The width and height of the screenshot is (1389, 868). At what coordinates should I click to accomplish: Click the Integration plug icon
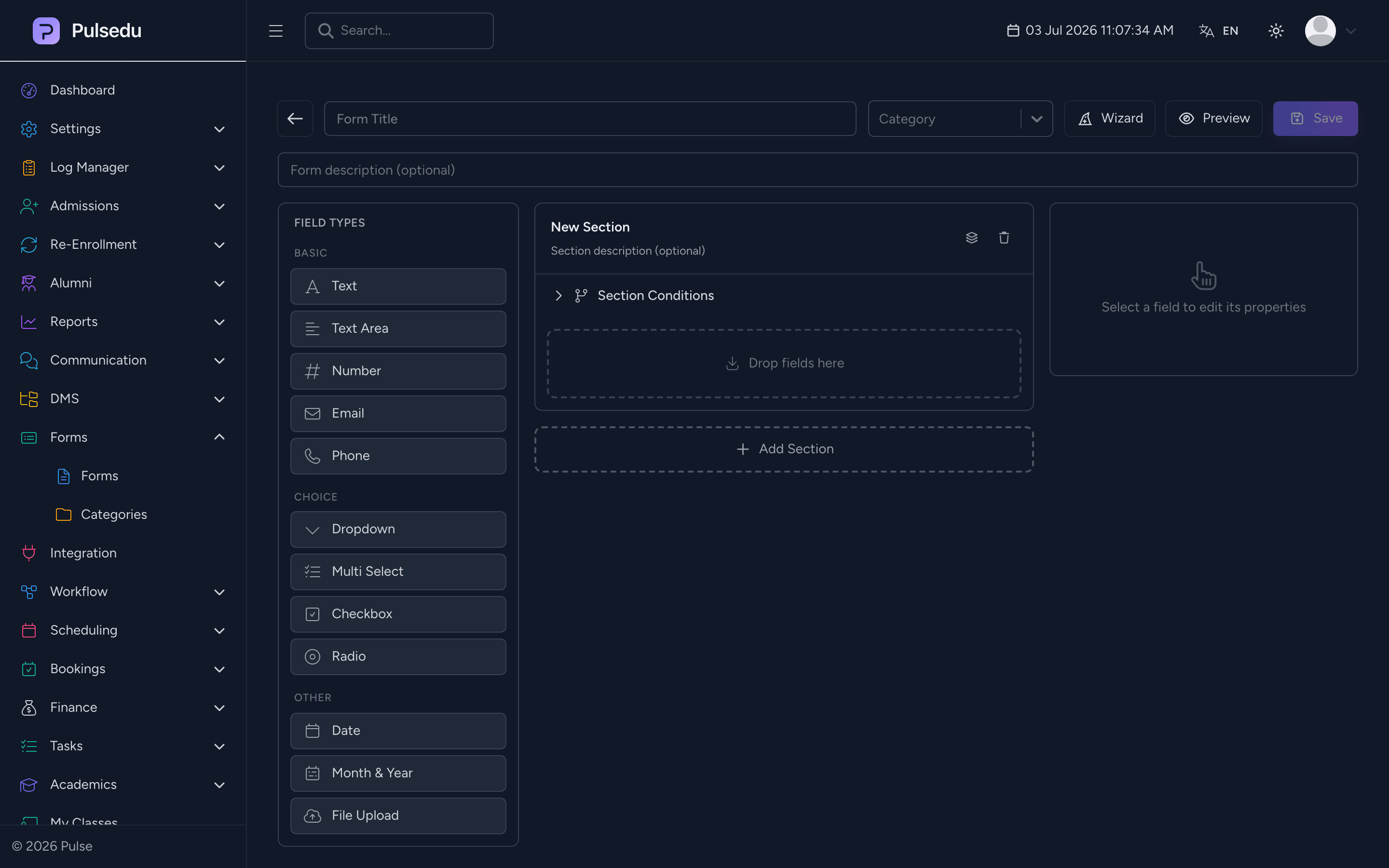click(x=29, y=553)
